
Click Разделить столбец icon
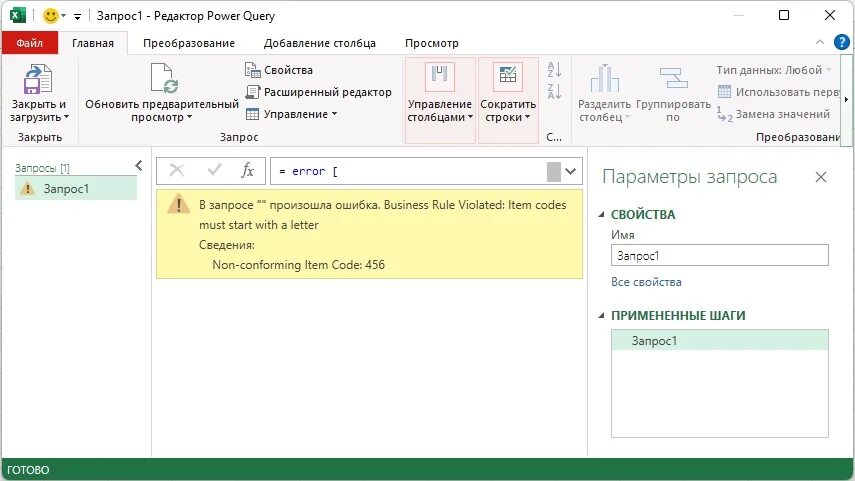(x=604, y=78)
